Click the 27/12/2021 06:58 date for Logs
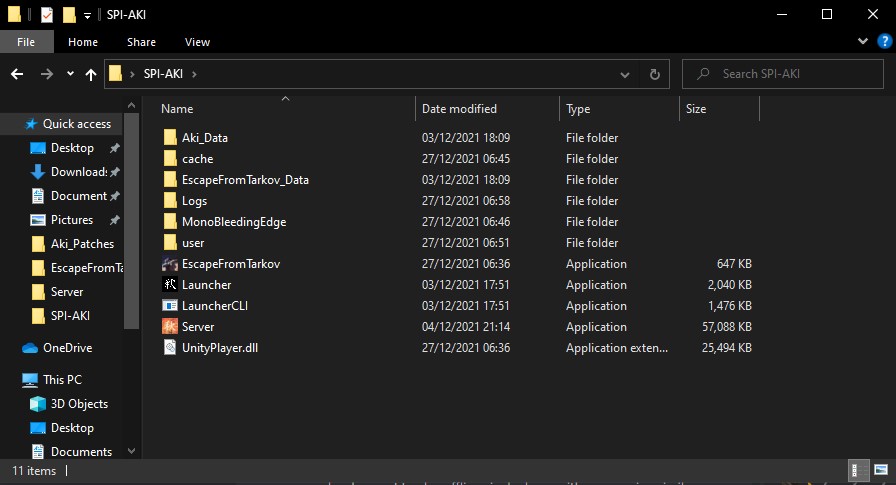Viewport: 896px width, 485px height. [x=466, y=201]
